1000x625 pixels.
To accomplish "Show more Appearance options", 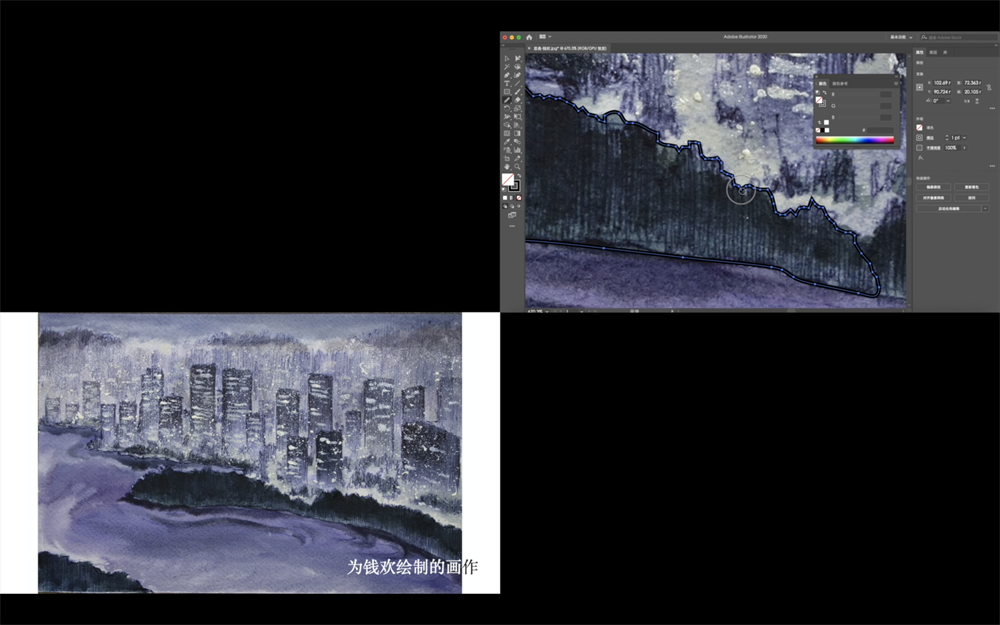I will (x=992, y=166).
